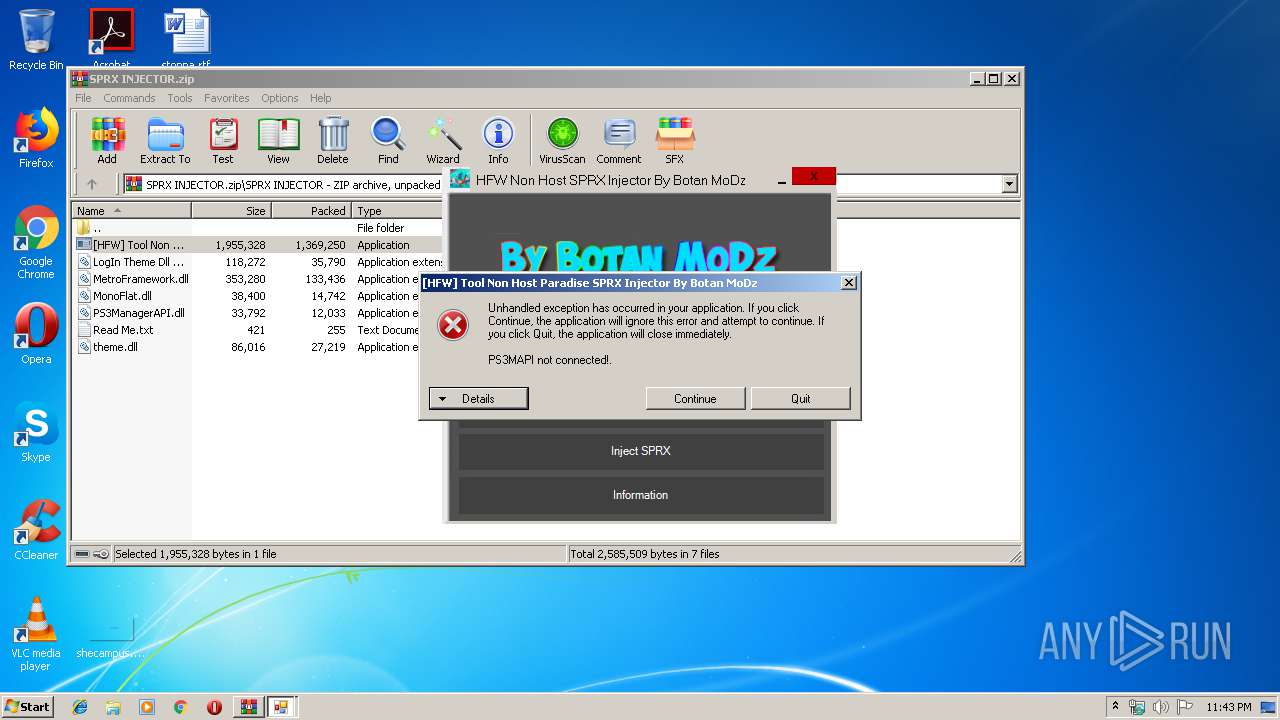This screenshot has width=1280, height=720.
Task: Click the Information button in injector
Action: click(641, 495)
